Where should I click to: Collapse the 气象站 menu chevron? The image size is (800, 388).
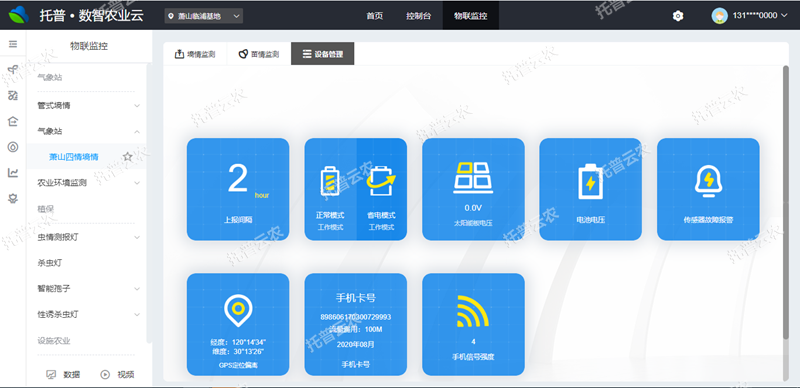click(x=137, y=132)
